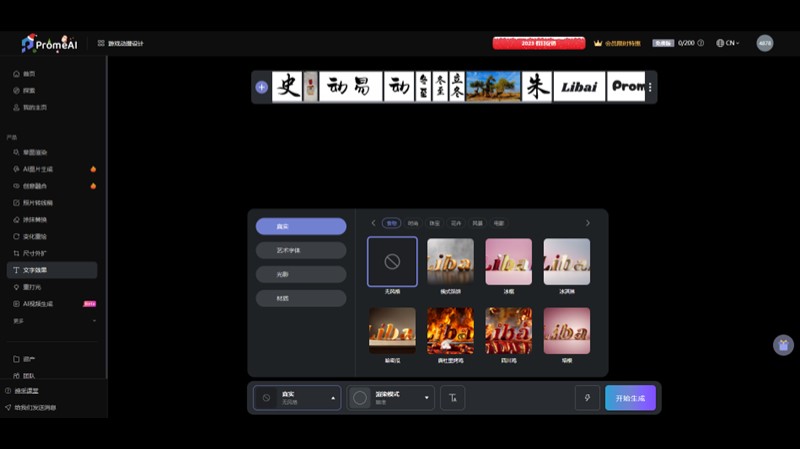Click the PromeAI logo
Image resolution: width=800 pixels, height=449 pixels.
coord(49,43)
